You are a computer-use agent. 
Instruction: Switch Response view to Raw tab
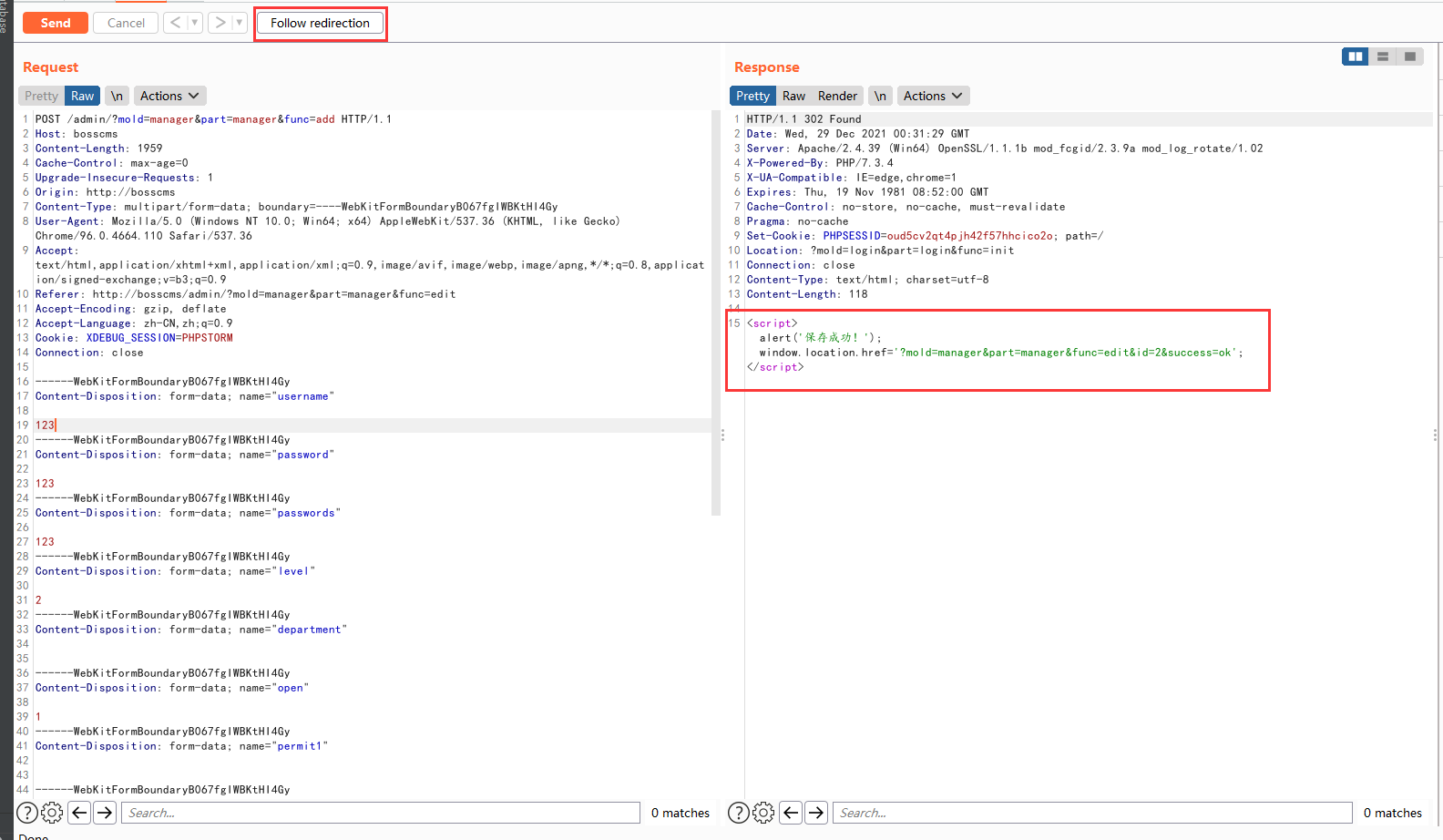pyautogui.click(x=793, y=96)
